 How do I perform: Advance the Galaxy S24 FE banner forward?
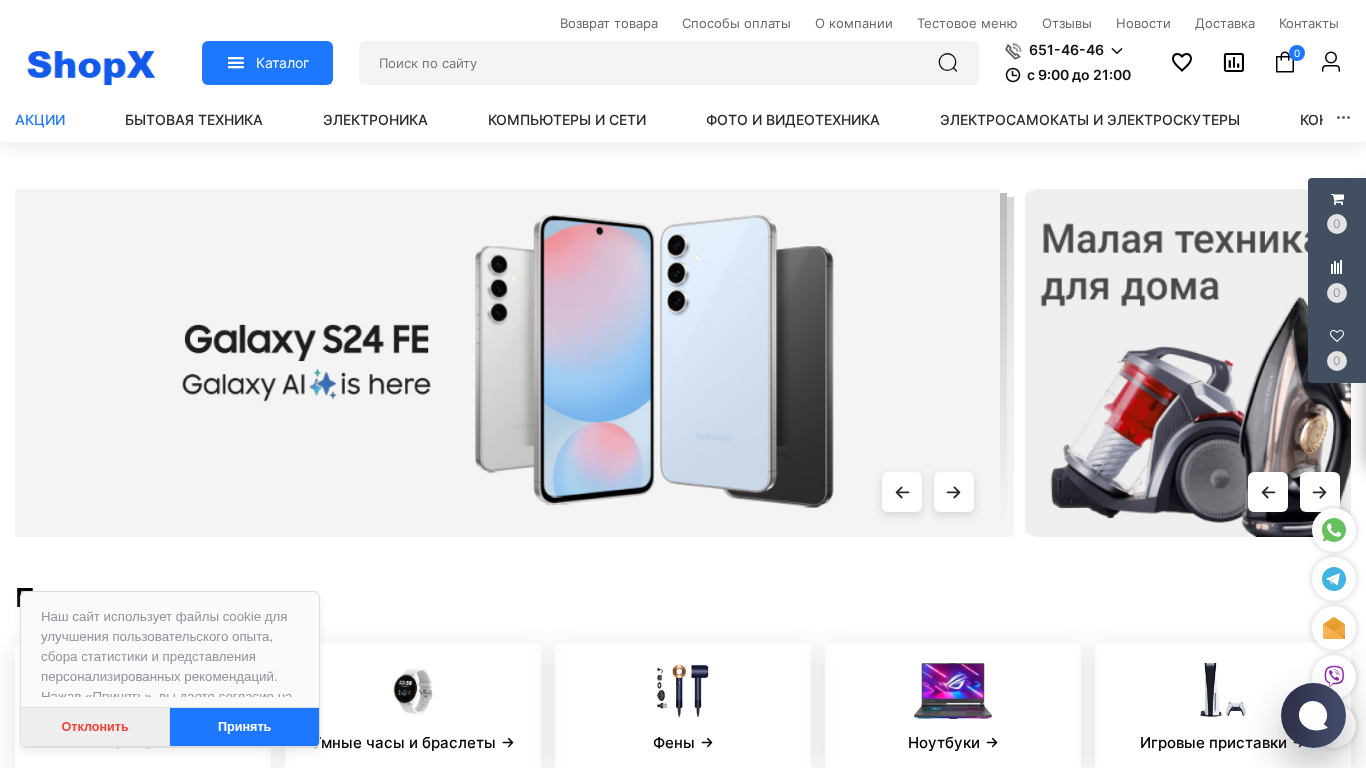(954, 492)
